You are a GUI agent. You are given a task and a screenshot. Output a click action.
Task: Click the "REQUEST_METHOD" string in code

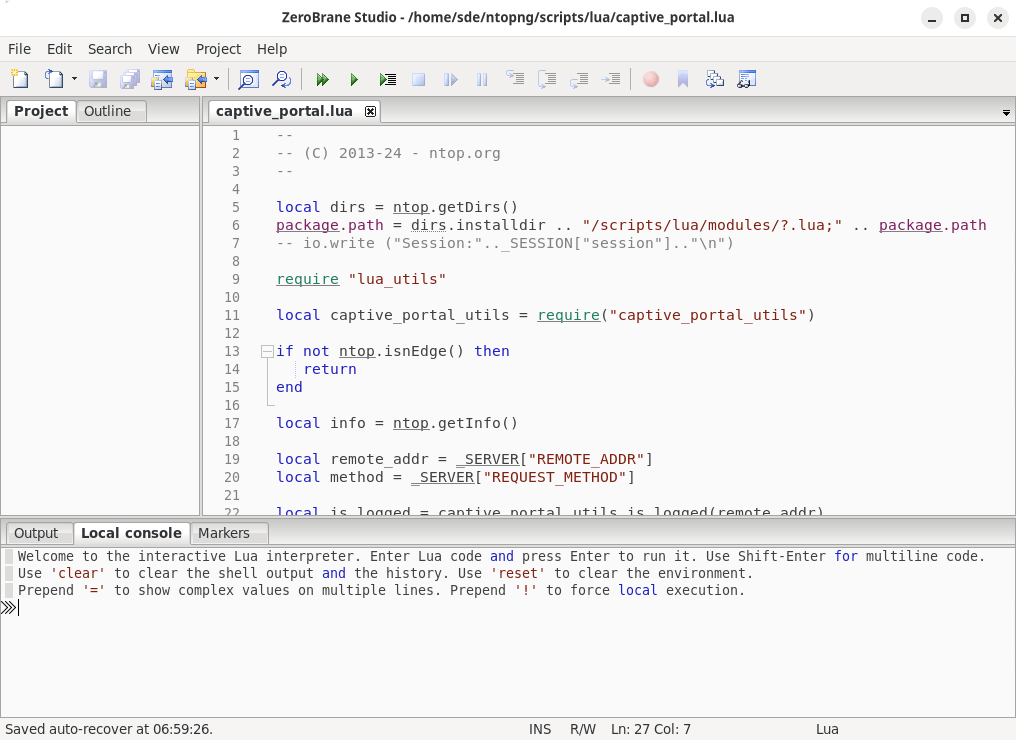click(x=555, y=477)
